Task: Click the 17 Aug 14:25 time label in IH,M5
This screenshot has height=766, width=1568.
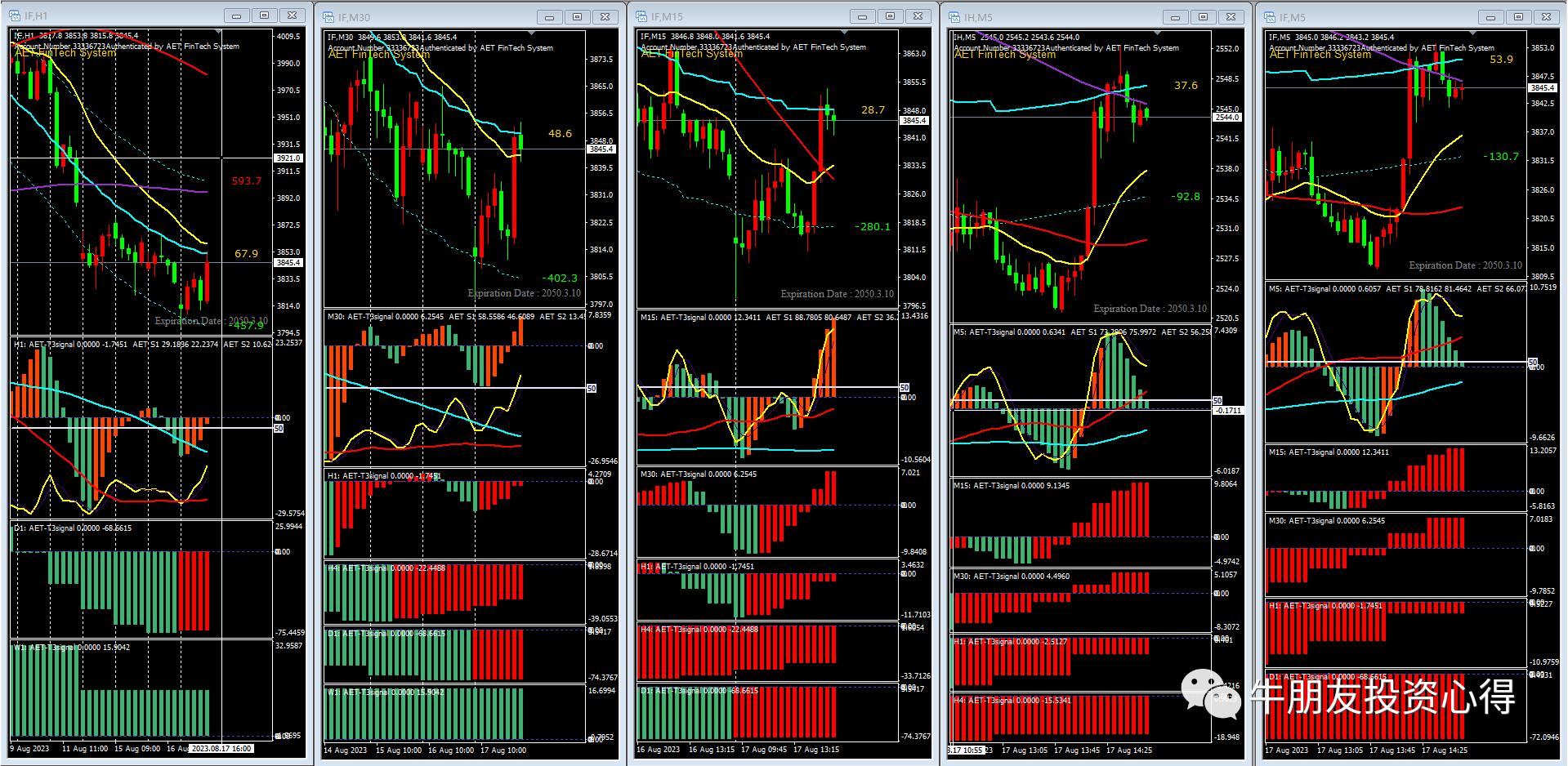Action: [x=1129, y=750]
